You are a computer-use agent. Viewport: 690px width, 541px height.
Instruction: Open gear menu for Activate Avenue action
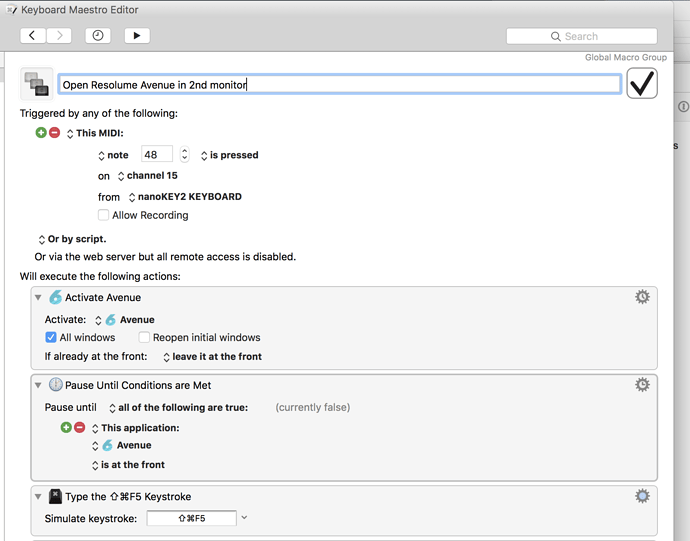tap(642, 297)
